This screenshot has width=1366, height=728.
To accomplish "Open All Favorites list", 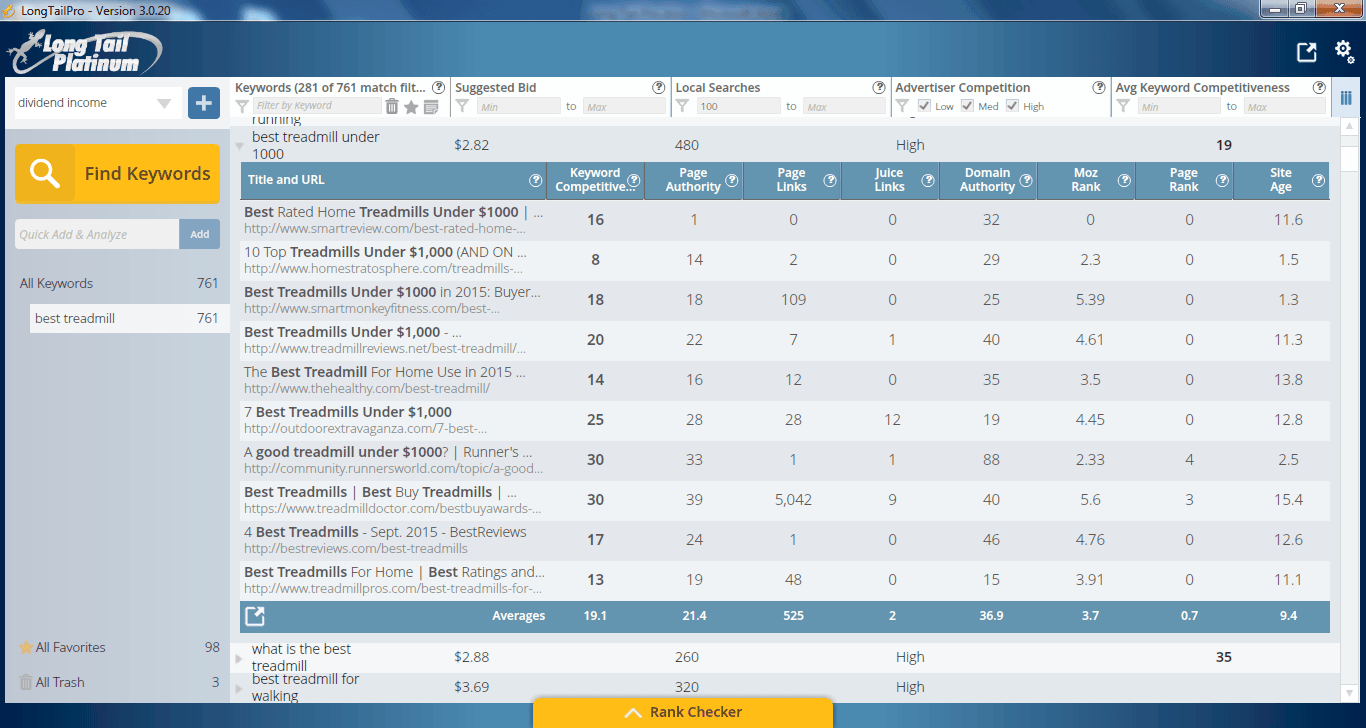I will click(x=118, y=647).
